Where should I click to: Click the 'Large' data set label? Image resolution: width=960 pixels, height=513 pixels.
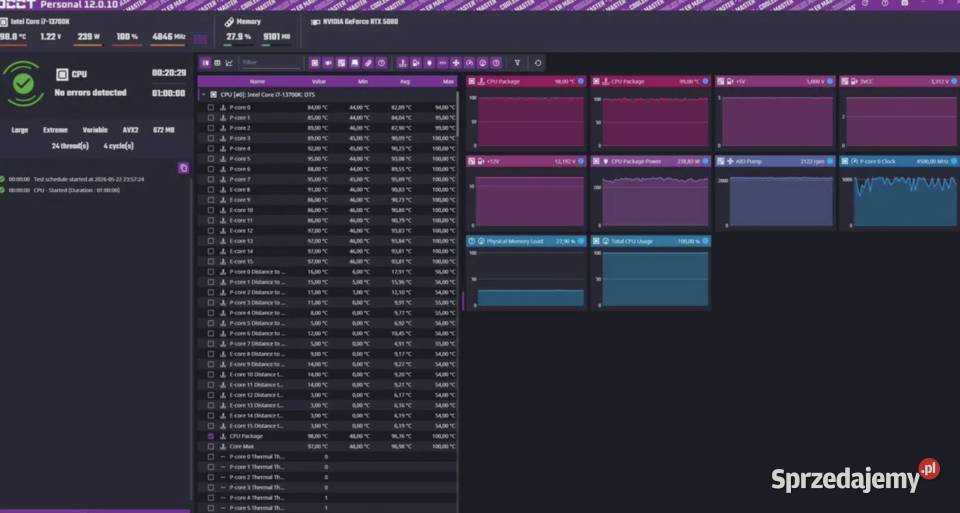(x=20, y=130)
